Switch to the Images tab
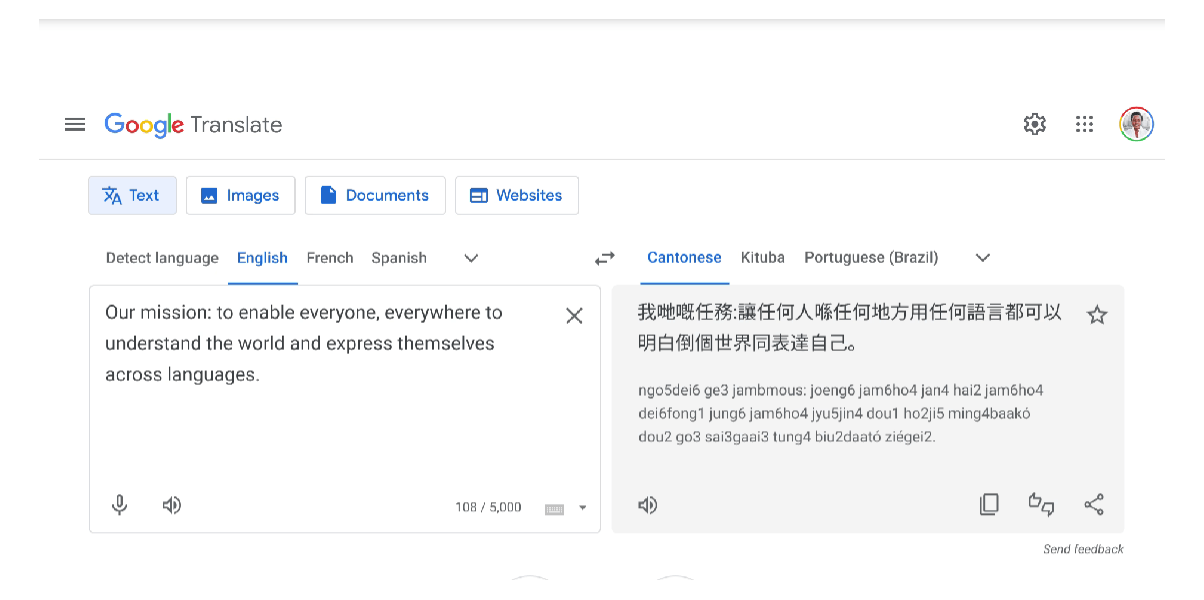The width and height of the screenshot is (1204, 600). coord(240,195)
